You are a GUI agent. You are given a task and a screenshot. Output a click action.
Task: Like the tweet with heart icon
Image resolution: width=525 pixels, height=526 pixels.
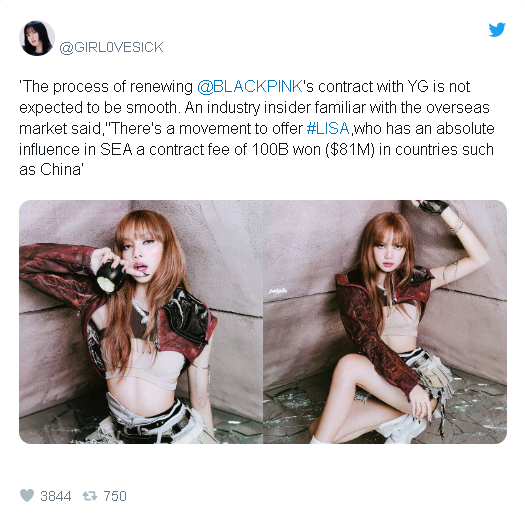(x=27, y=495)
